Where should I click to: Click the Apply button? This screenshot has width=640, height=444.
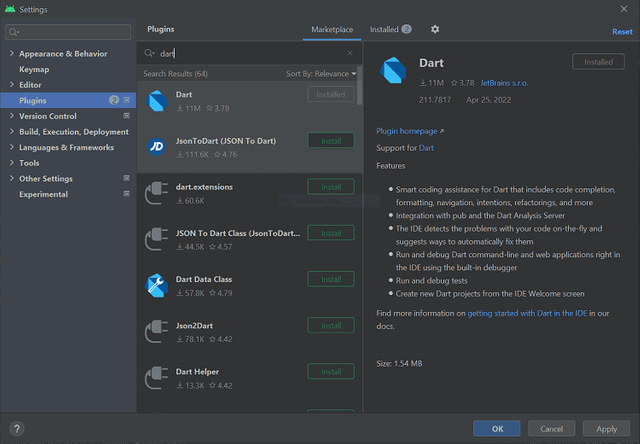606,428
